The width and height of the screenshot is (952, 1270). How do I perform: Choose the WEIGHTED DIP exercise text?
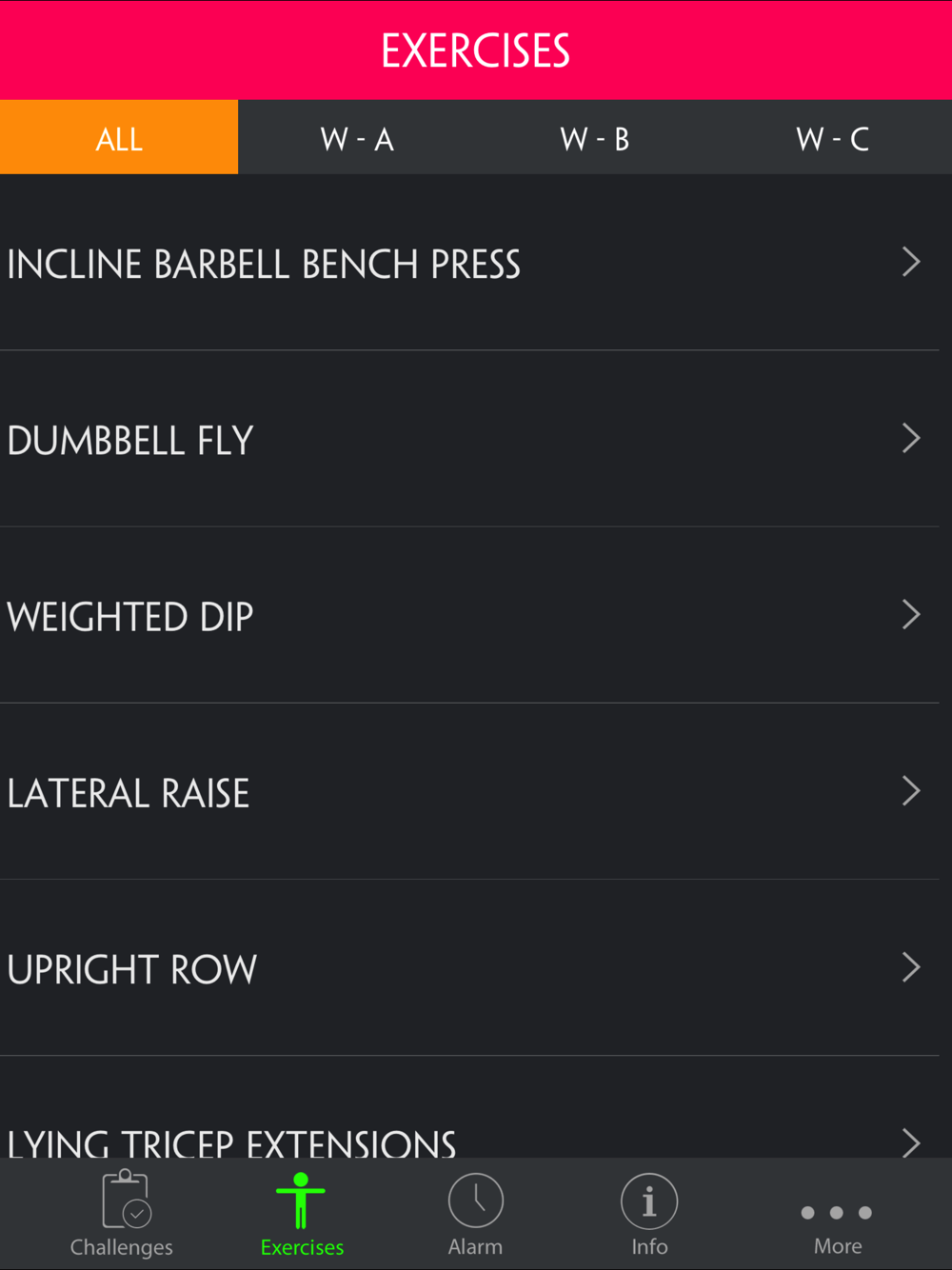[x=130, y=617]
